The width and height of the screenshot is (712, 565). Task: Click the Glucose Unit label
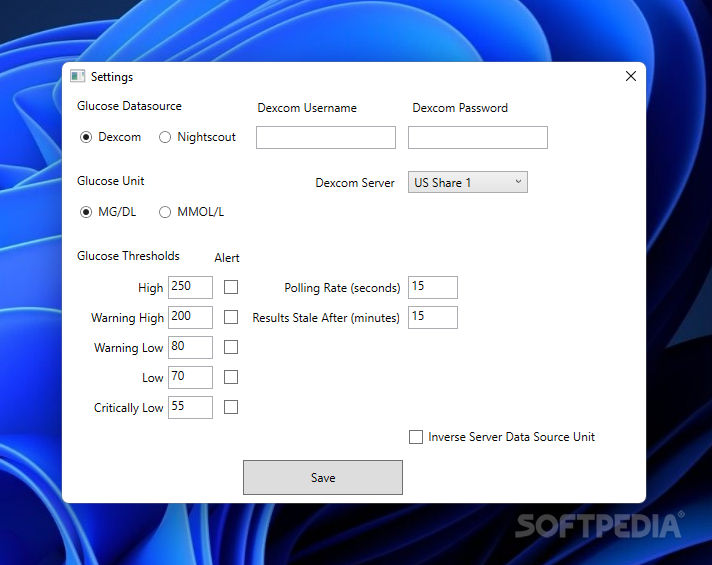[x=110, y=181]
